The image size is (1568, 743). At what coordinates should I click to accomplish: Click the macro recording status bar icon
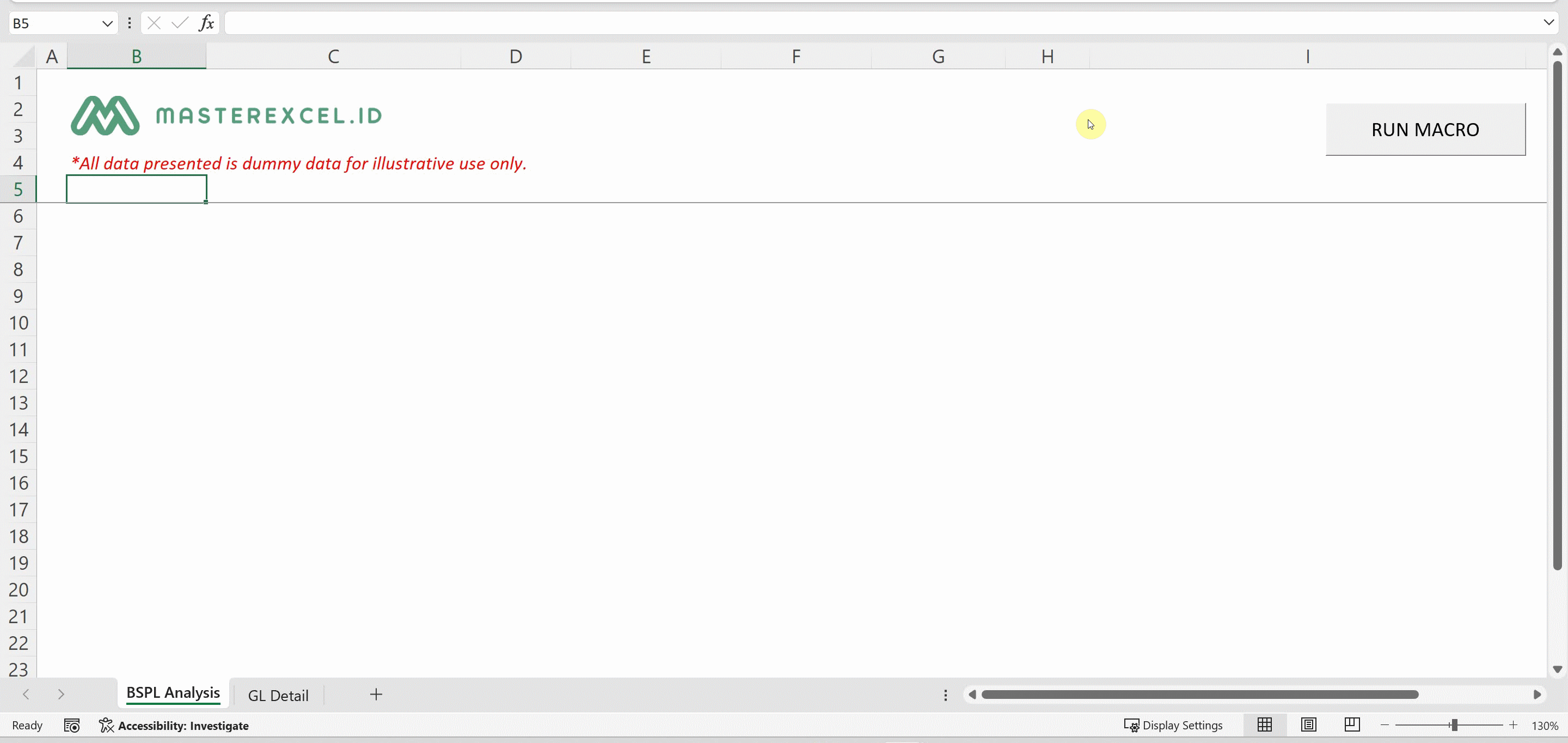point(72,726)
